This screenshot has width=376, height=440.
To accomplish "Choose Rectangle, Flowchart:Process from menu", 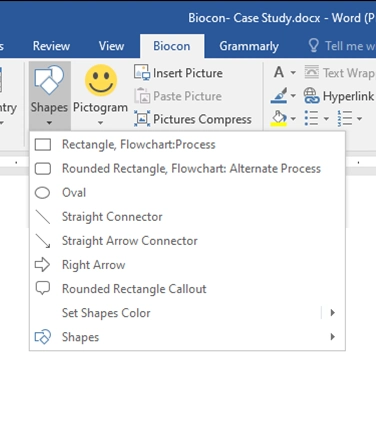I will 187,145.
